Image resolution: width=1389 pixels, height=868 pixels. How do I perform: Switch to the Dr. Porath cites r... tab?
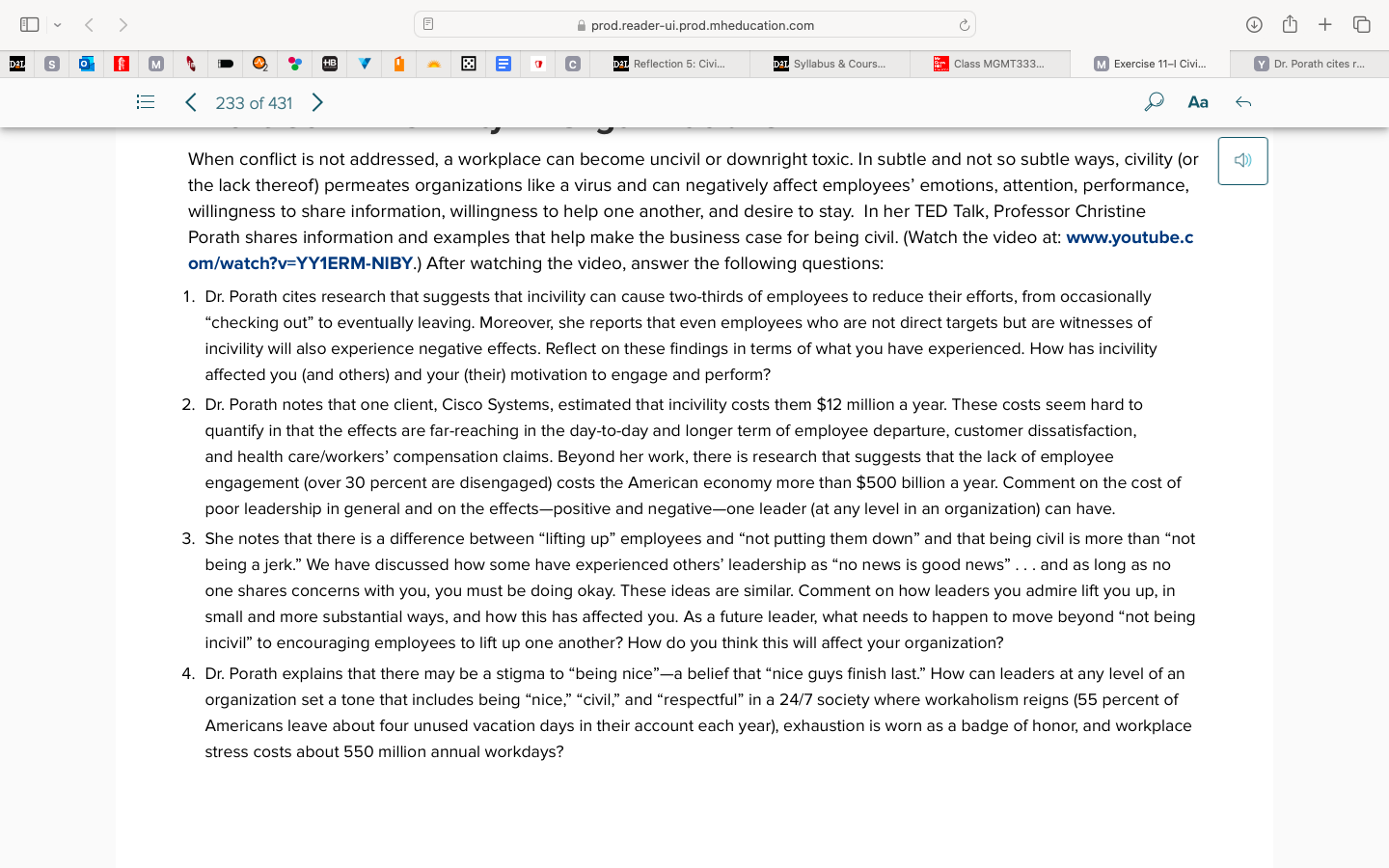[x=1310, y=64]
